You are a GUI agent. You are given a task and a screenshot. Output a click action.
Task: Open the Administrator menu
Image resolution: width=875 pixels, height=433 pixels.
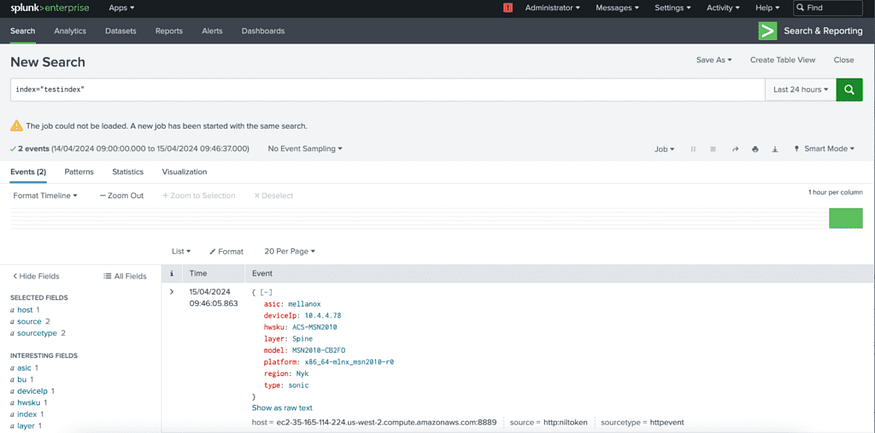552,8
